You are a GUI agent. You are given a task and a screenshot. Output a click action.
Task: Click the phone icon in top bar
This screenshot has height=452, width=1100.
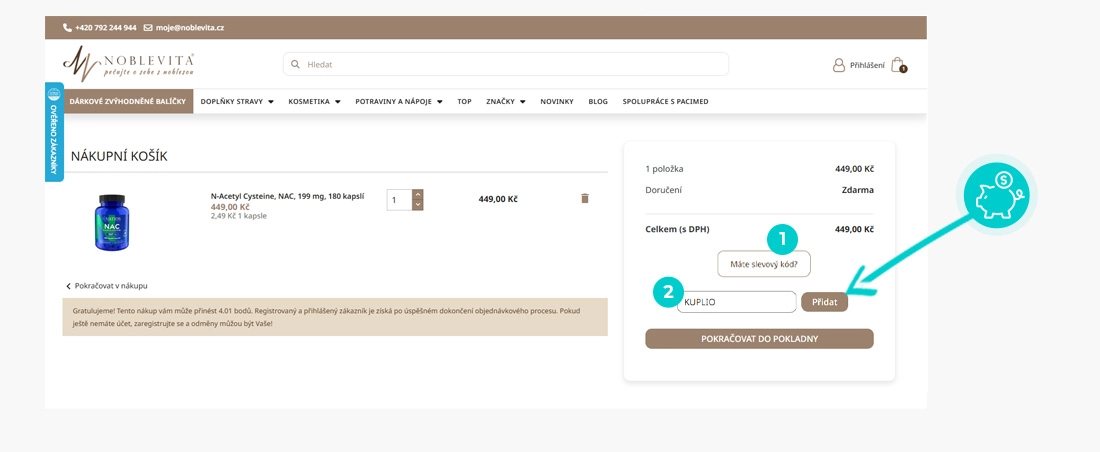[67, 28]
